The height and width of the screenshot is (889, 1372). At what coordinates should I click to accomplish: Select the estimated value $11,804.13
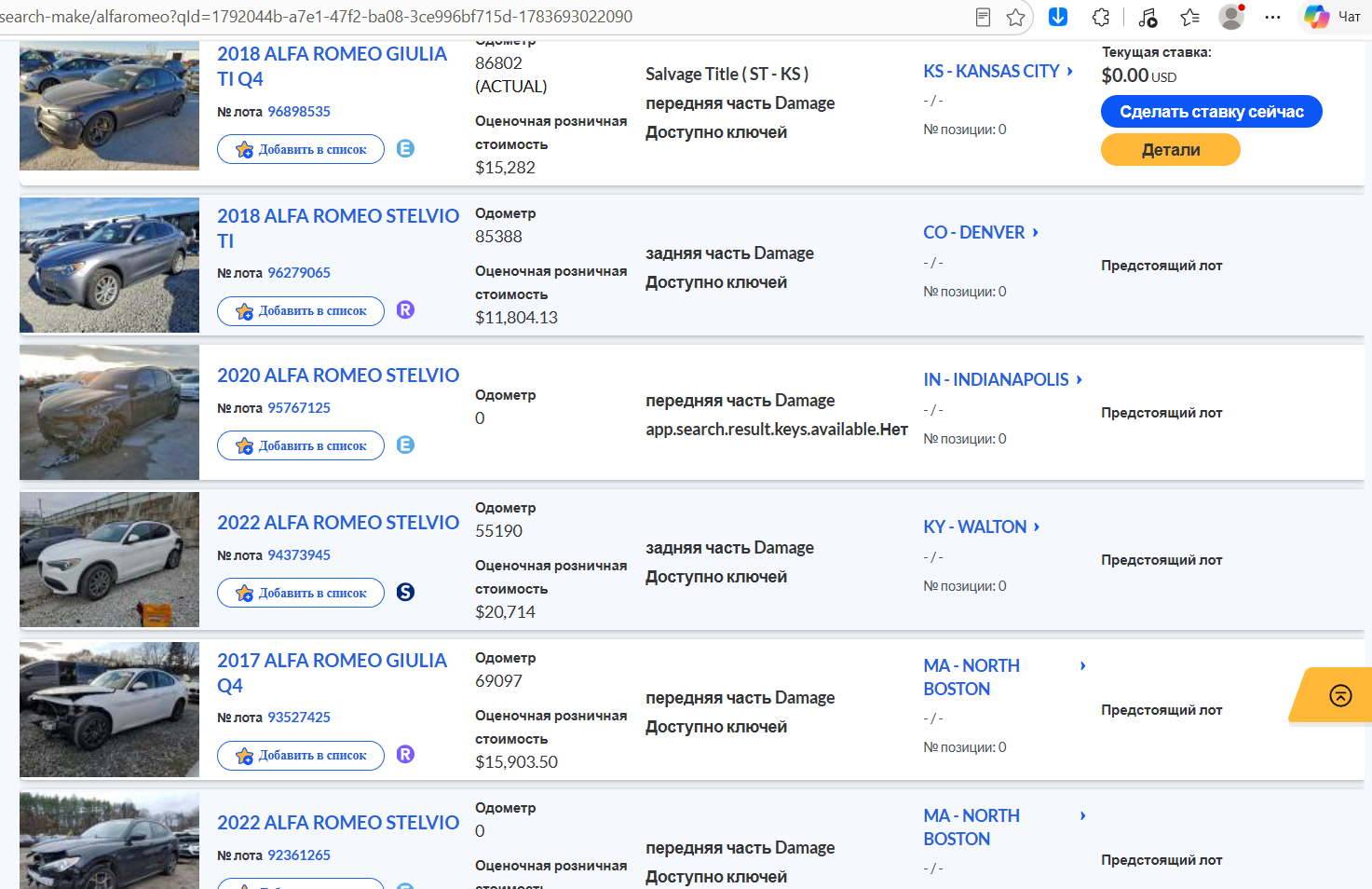pyautogui.click(x=516, y=318)
